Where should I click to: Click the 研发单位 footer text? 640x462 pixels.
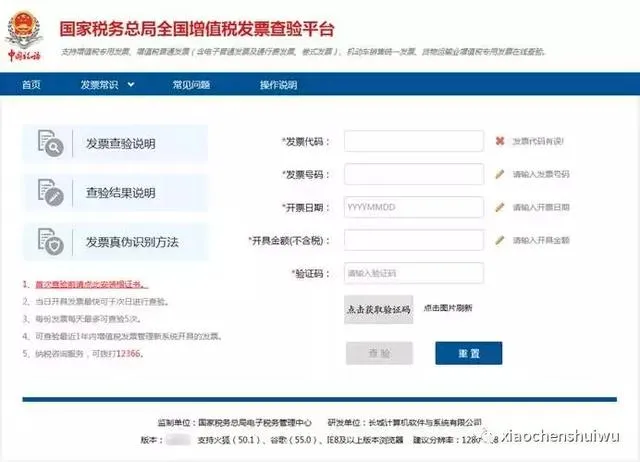404,422
